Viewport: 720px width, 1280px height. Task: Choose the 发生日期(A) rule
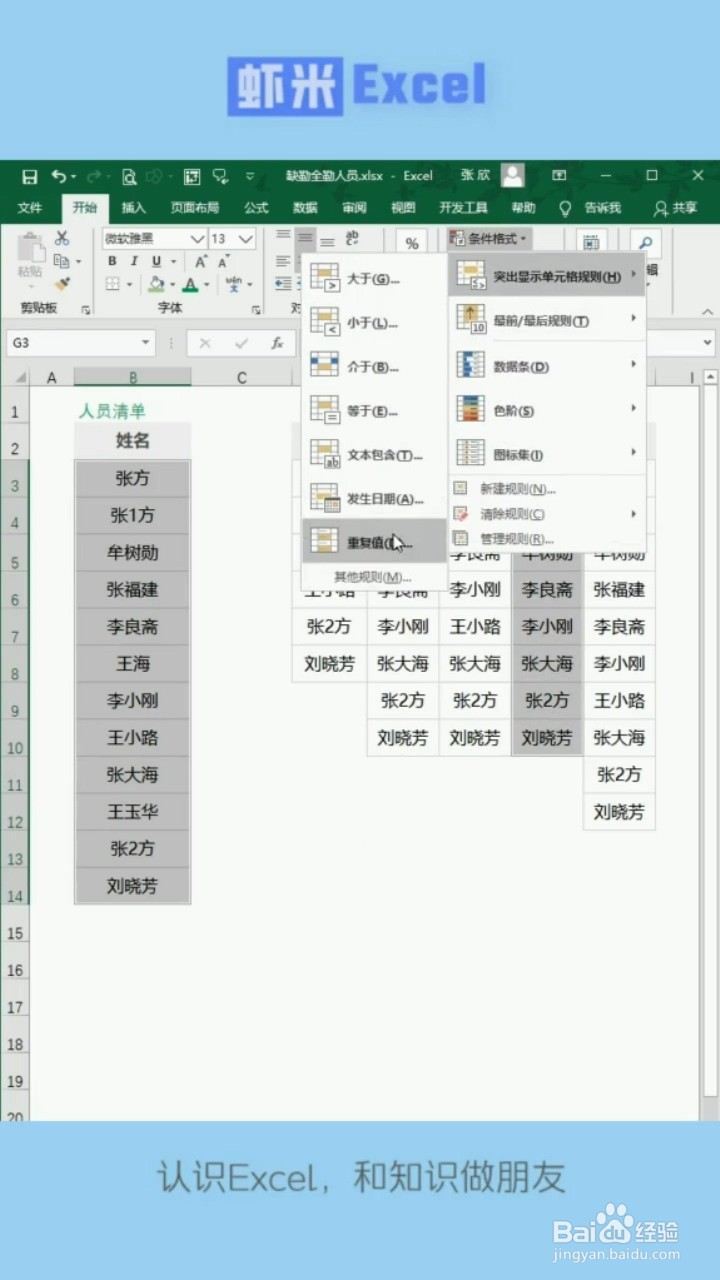[x=375, y=498]
